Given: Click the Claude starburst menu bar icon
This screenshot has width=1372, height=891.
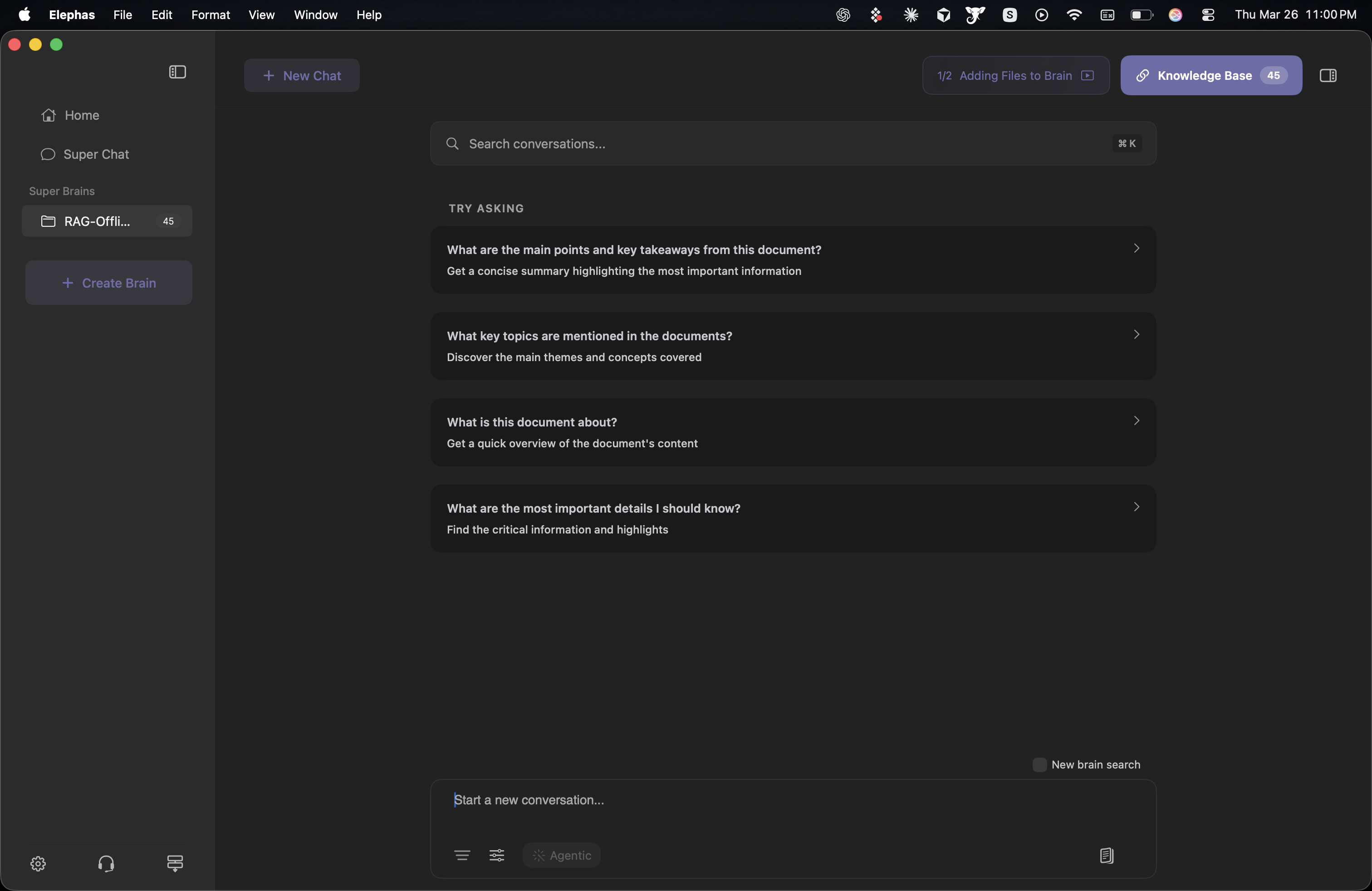Looking at the screenshot, I should click(x=911, y=15).
